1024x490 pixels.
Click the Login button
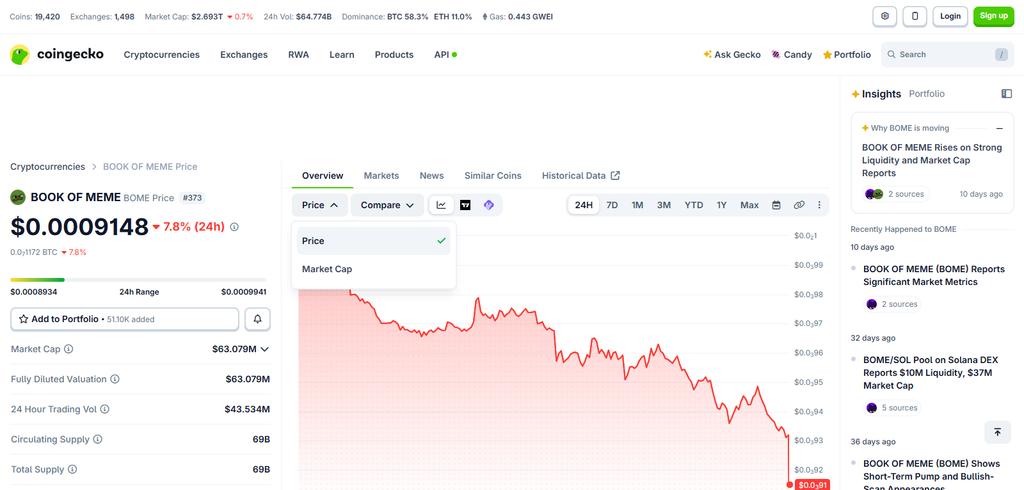tap(950, 16)
